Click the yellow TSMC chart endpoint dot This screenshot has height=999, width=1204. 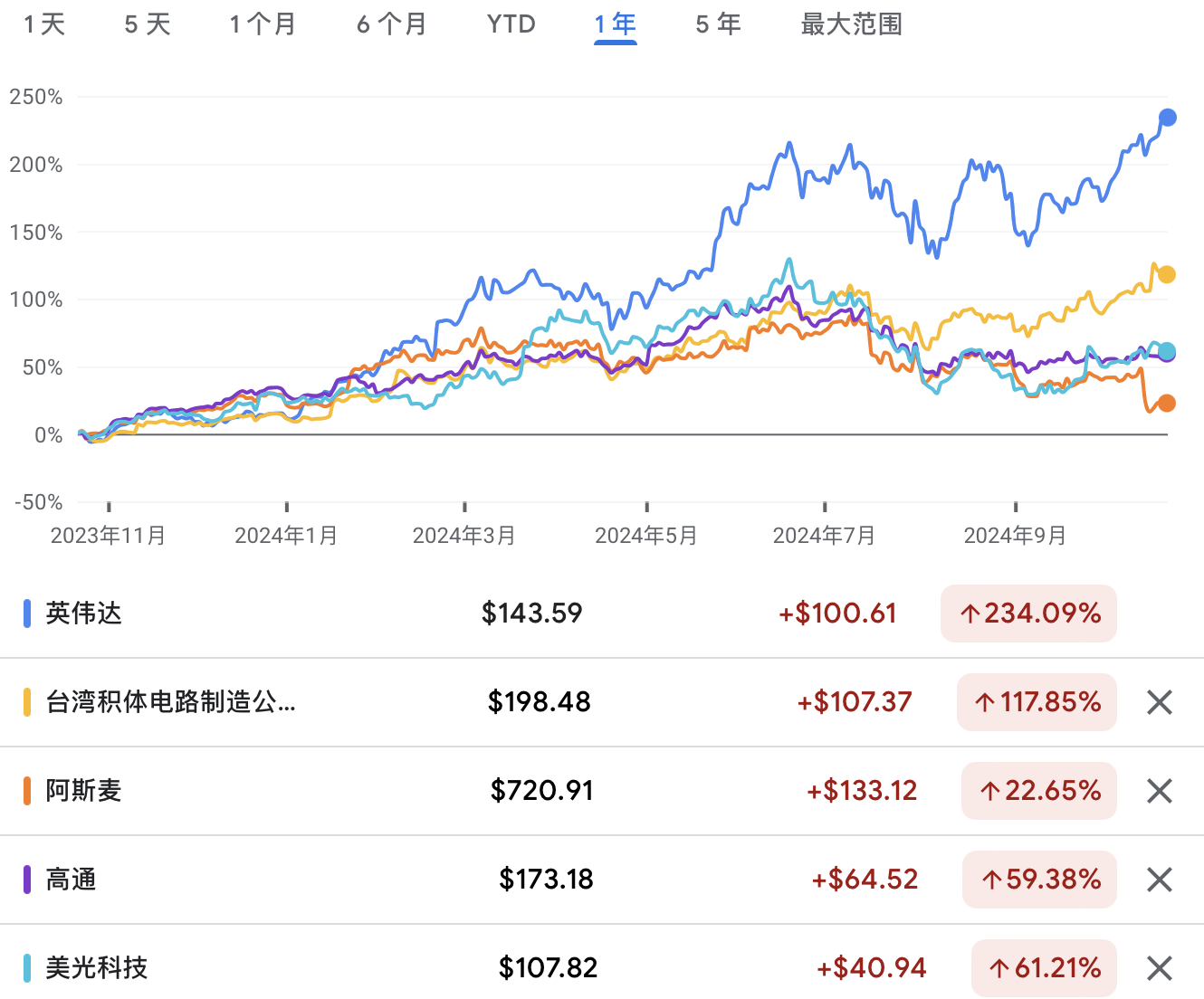pyautogui.click(x=1167, y=274)
